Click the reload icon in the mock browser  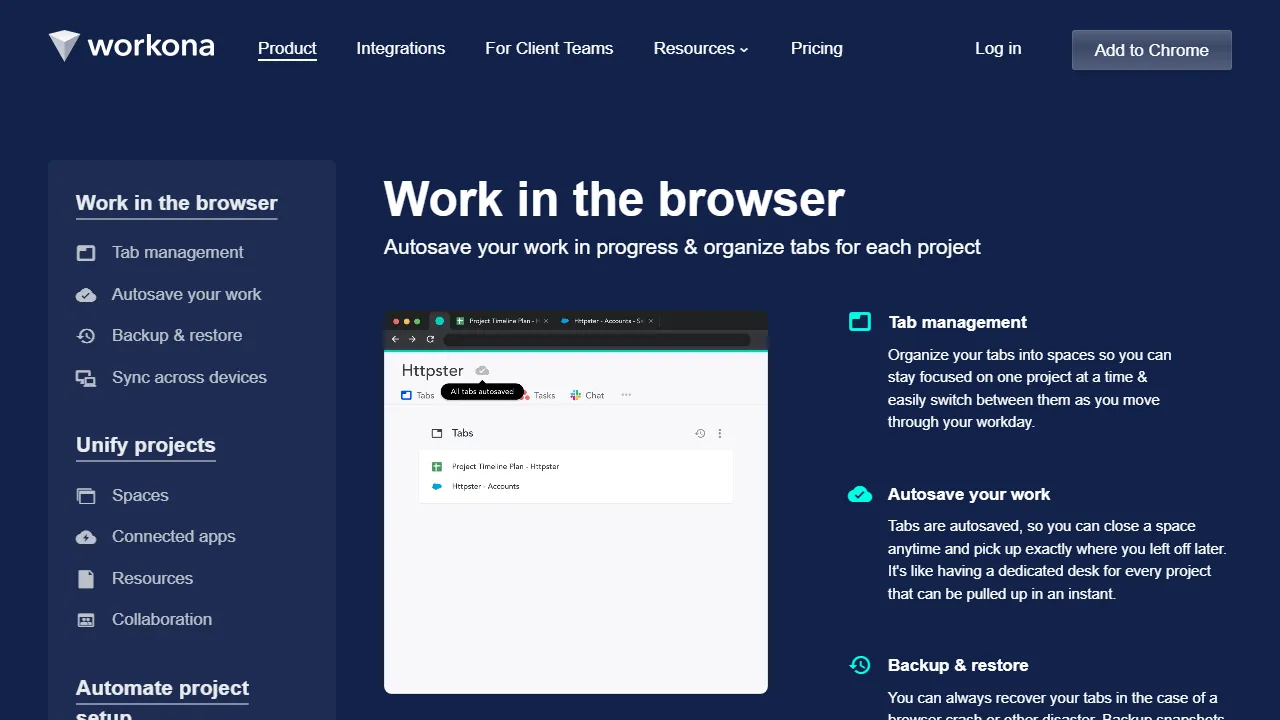click(430, 339)
